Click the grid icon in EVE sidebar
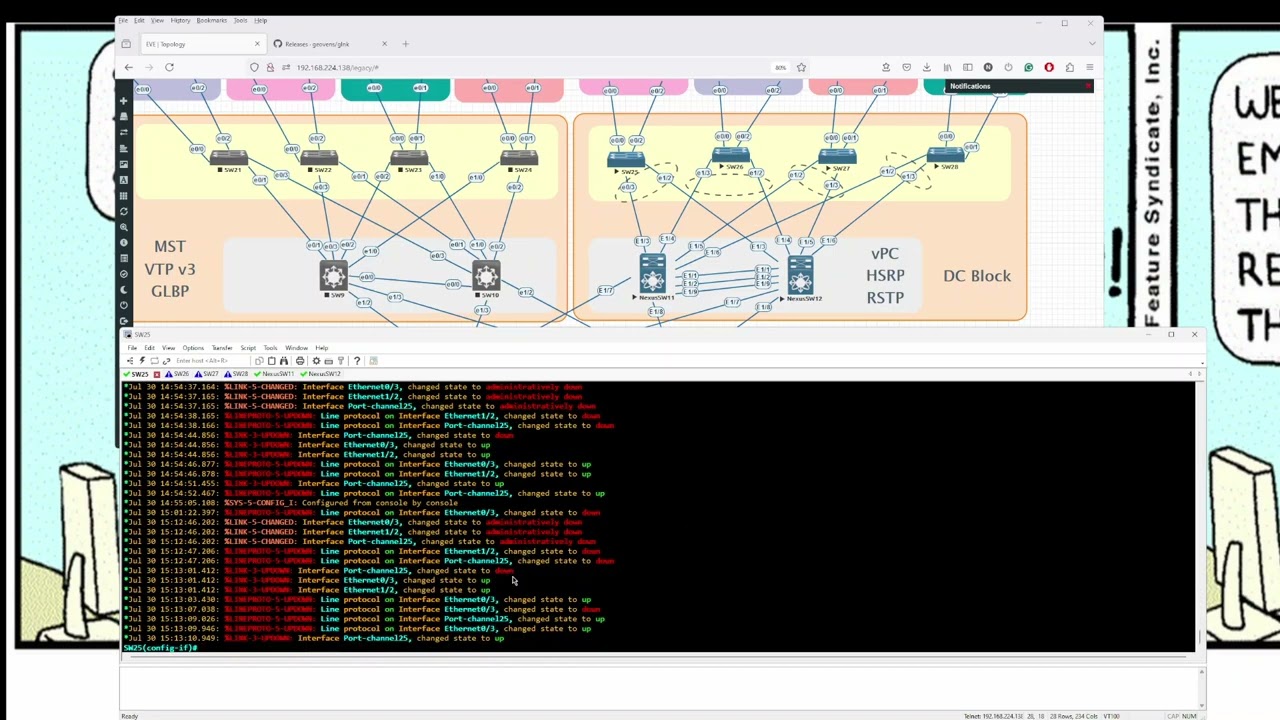 point(124,195)
